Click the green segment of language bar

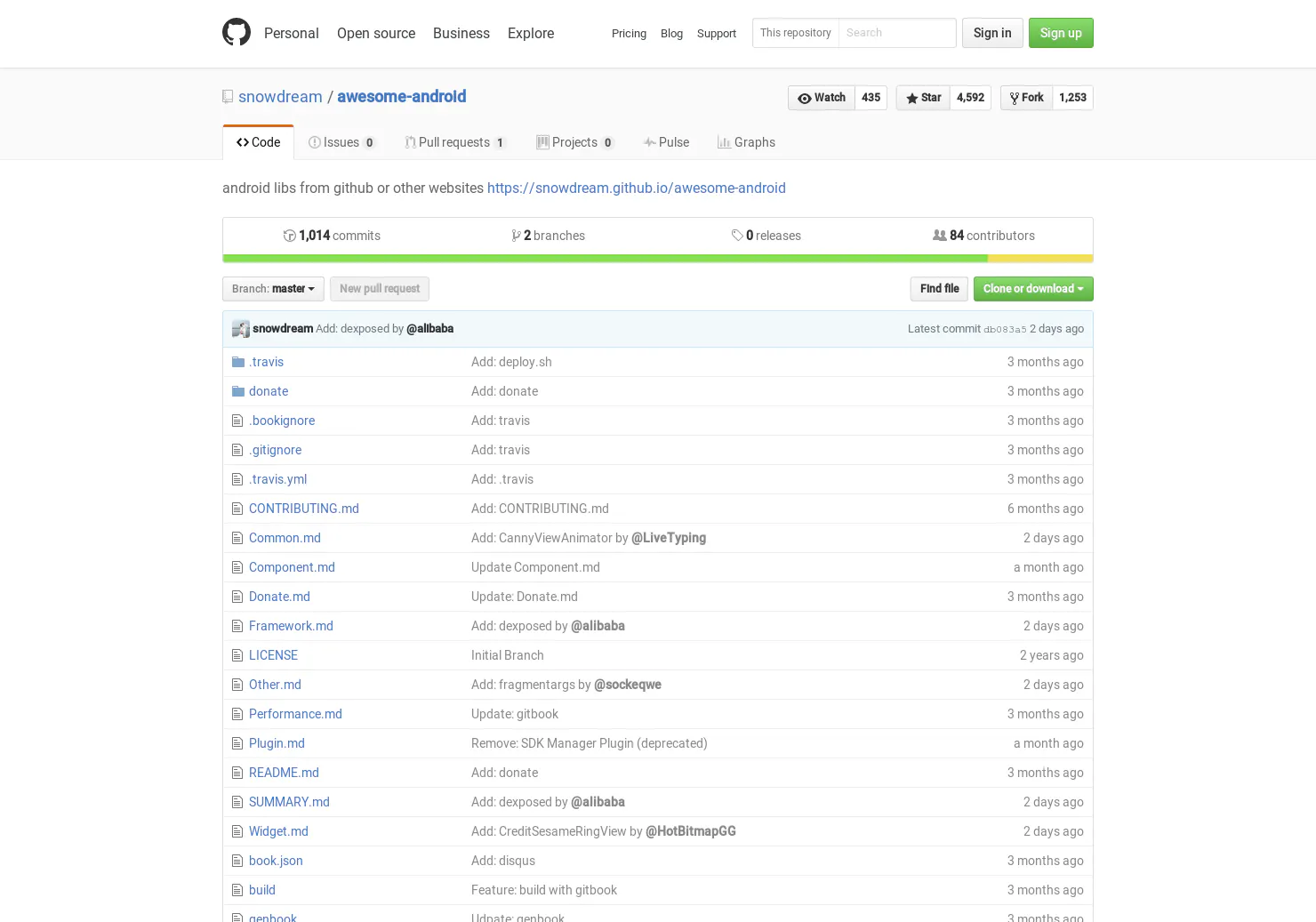point(605,259)
